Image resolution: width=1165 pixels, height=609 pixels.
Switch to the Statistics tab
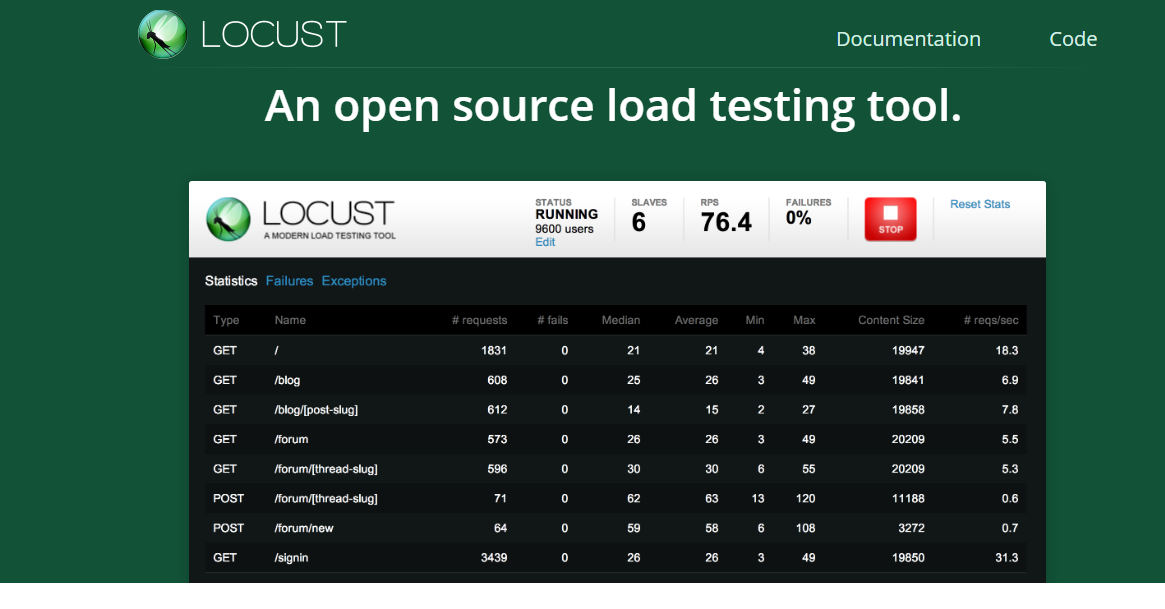tap(231, 281)
